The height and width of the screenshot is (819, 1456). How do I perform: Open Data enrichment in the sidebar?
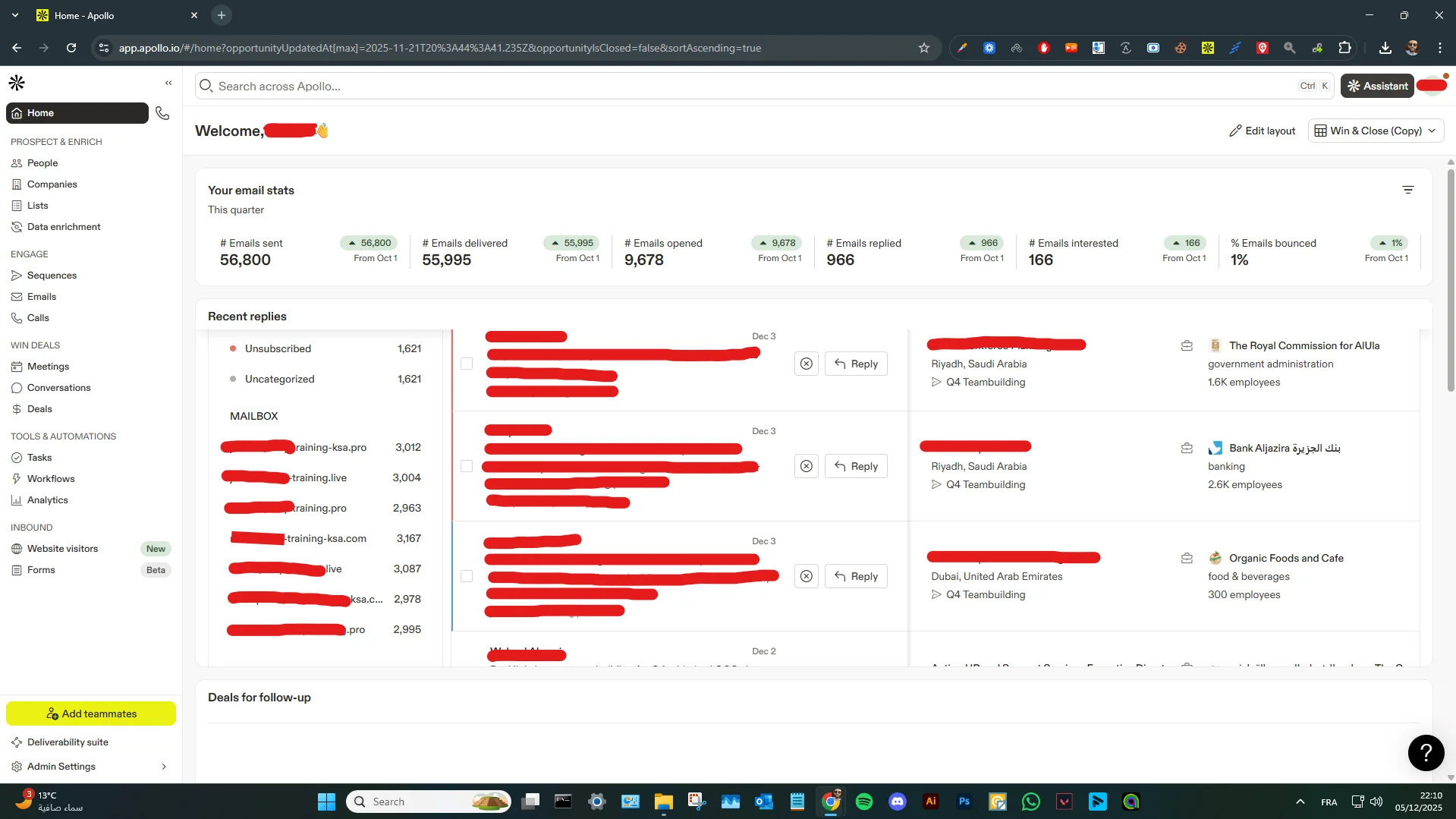pos(64,227)
